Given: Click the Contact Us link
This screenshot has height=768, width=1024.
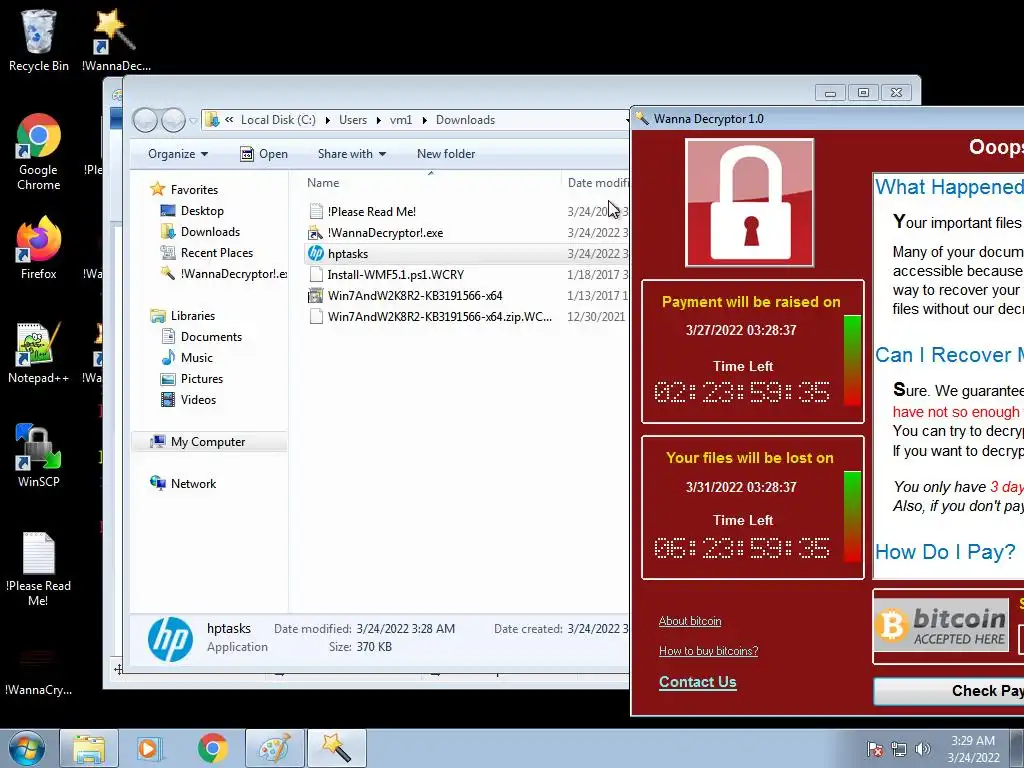Looking at the screenshot, I should 697,682.
